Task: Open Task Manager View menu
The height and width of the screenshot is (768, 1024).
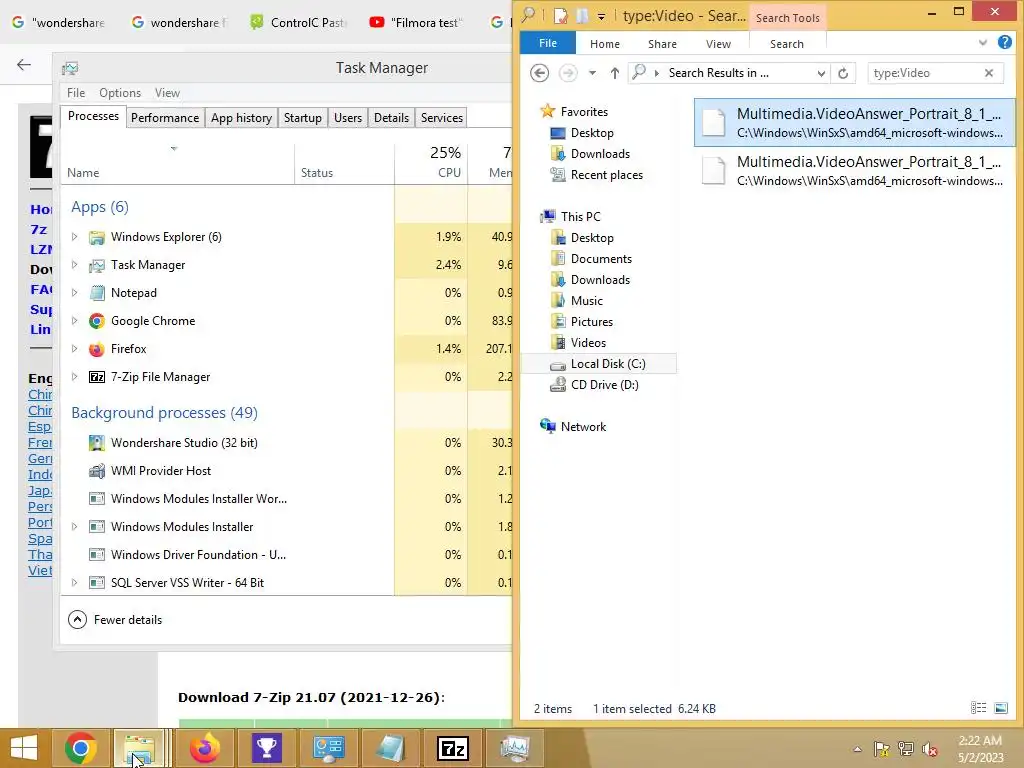Action: (x=167, y=93)
